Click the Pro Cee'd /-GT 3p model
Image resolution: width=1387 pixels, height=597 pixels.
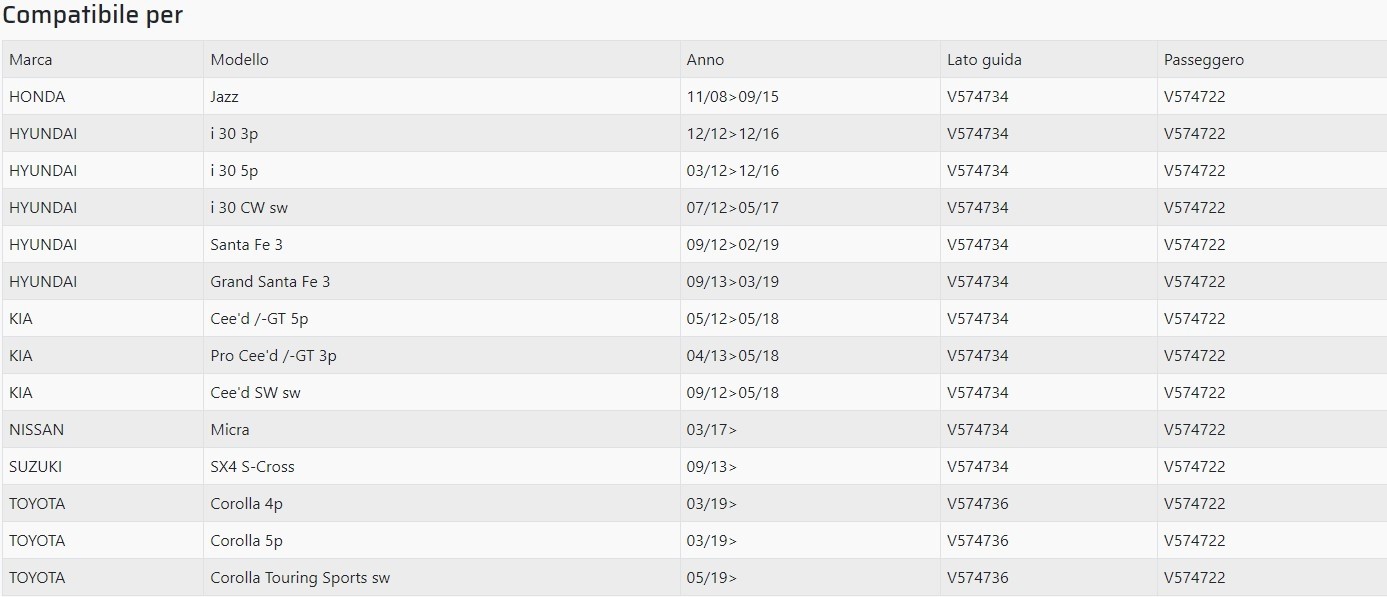coord(273,356)
